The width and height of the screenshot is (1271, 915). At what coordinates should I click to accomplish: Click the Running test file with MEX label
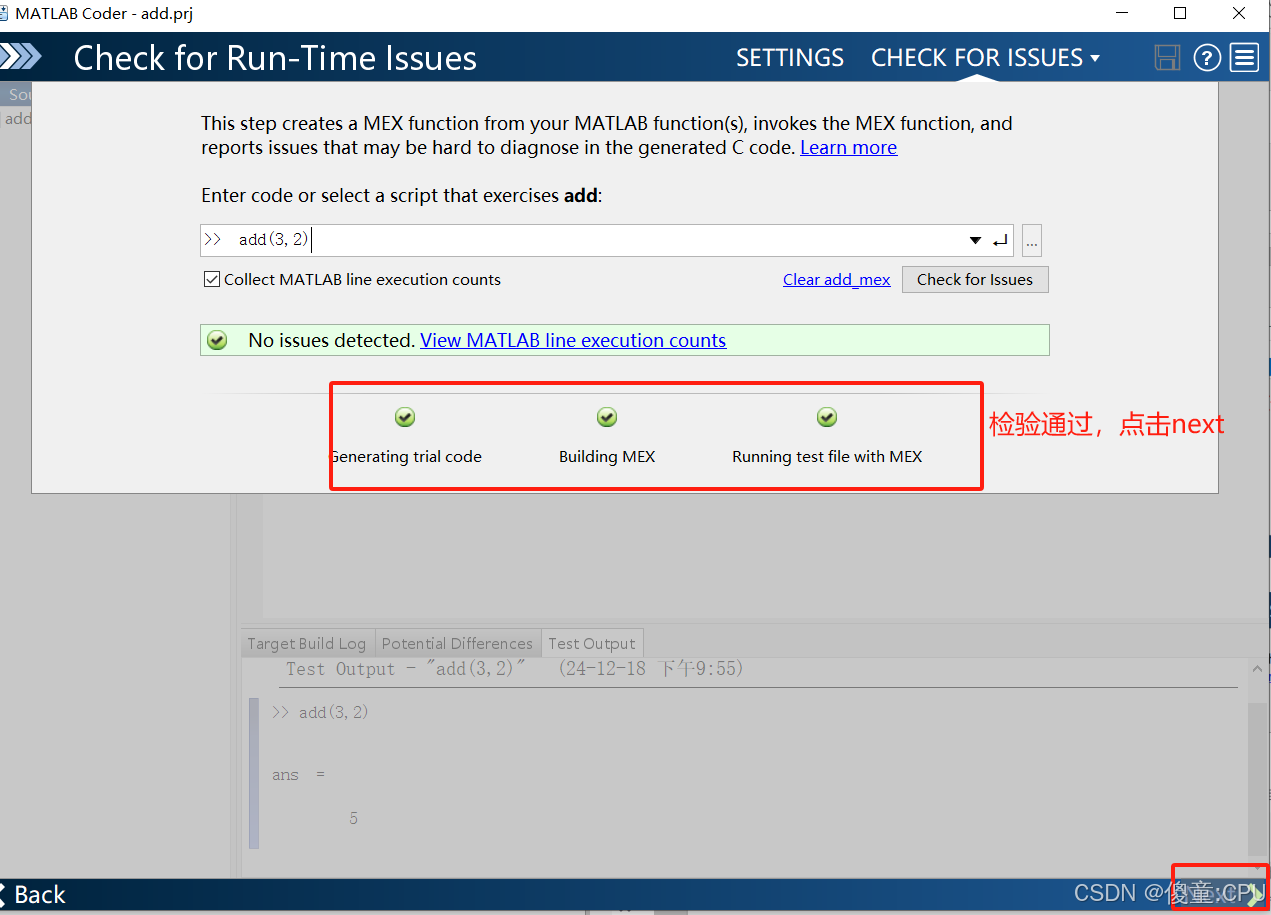coord(827,457)
